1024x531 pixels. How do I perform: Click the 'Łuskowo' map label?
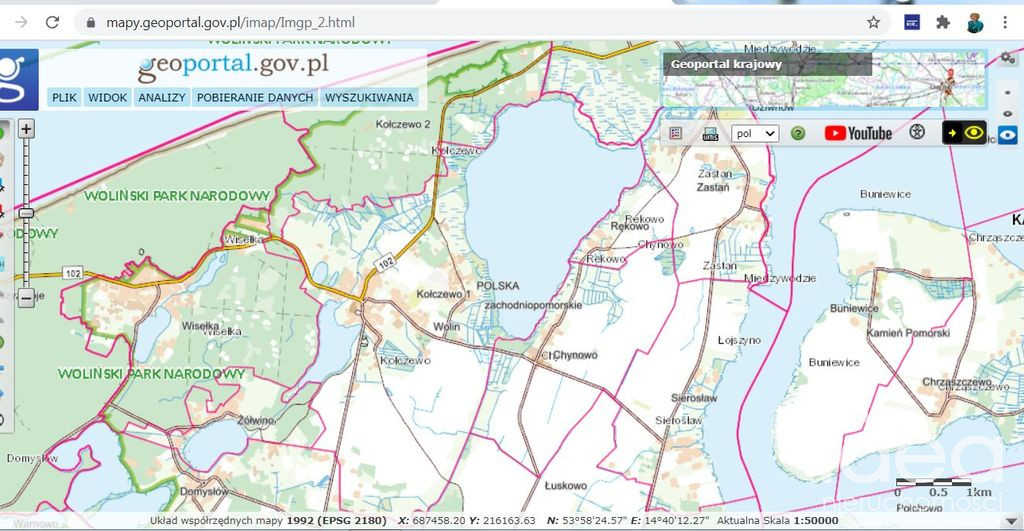click(566, 486)
